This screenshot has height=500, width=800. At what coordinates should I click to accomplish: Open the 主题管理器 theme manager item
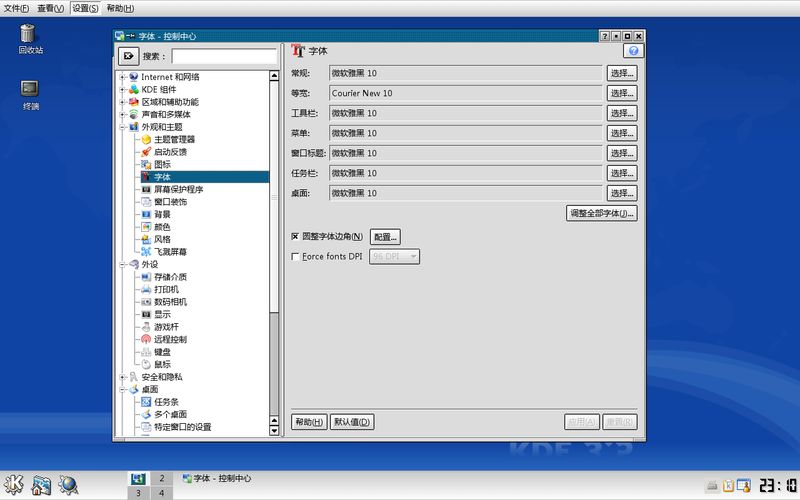[x=174, y=139]
